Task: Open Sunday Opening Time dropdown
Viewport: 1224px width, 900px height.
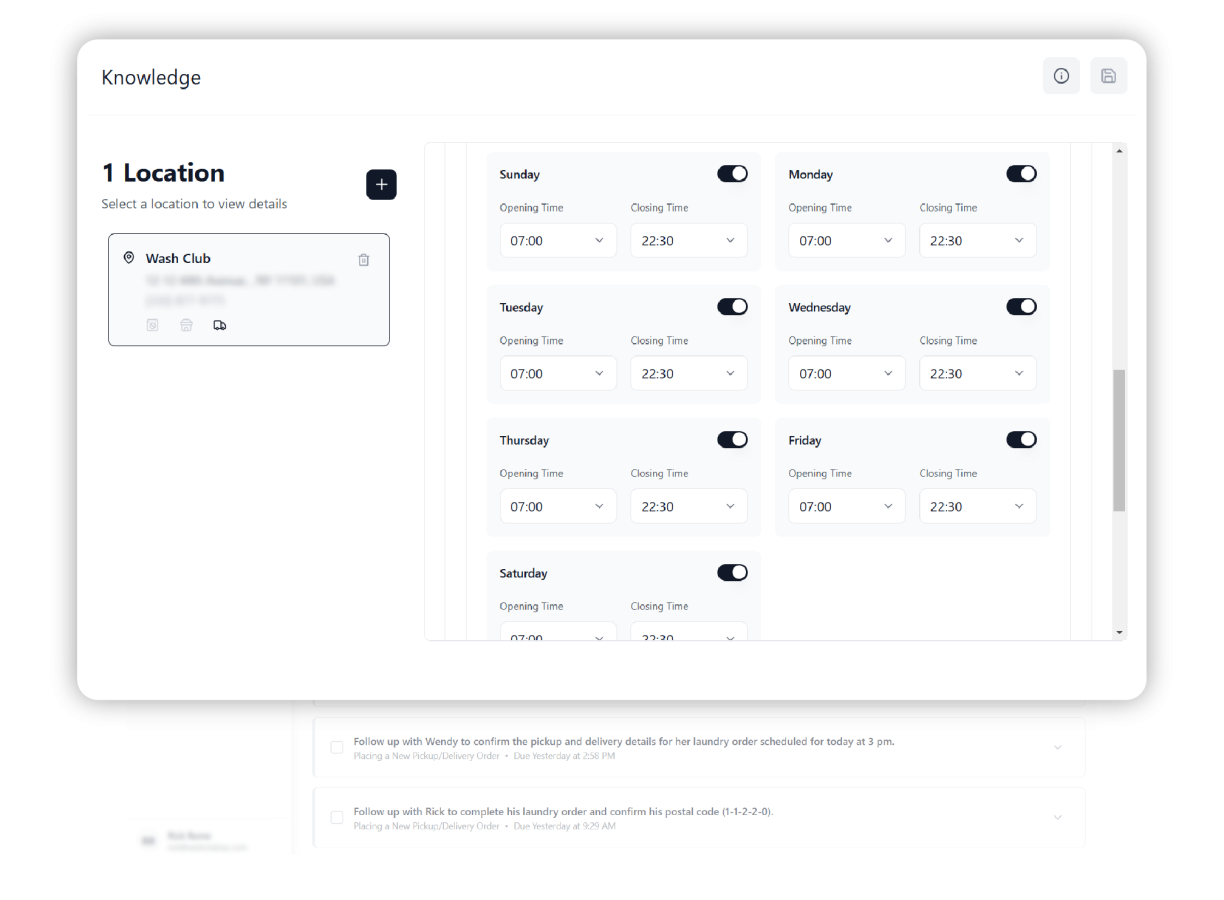Action: pos(558,241)
